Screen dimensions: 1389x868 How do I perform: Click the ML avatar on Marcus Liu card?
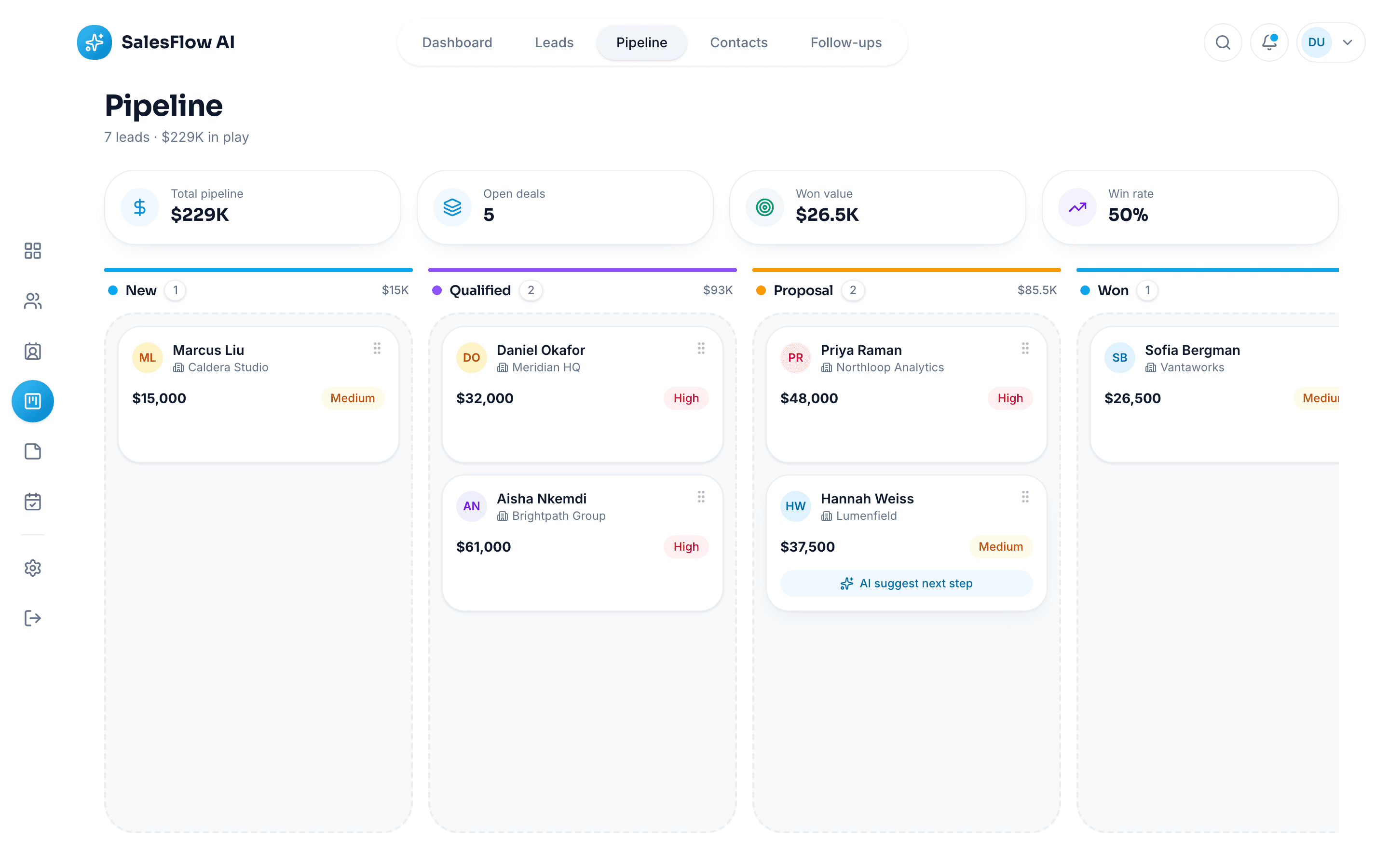[x=148, y=358]
